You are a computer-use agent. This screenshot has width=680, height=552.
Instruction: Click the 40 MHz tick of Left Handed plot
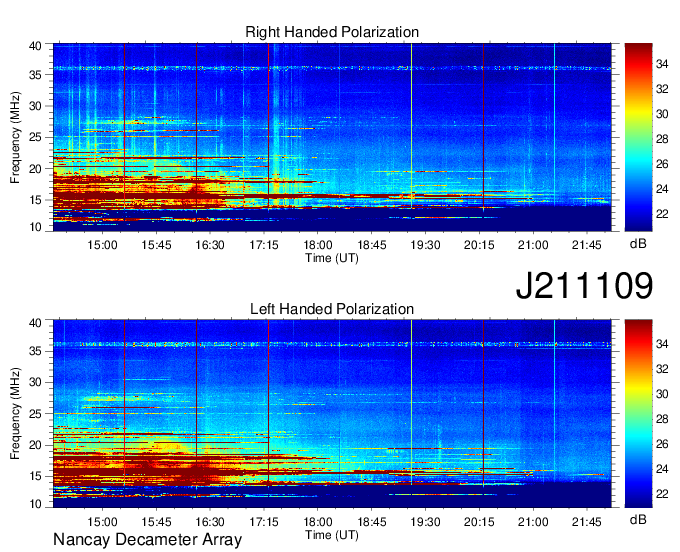pos(35,323)
